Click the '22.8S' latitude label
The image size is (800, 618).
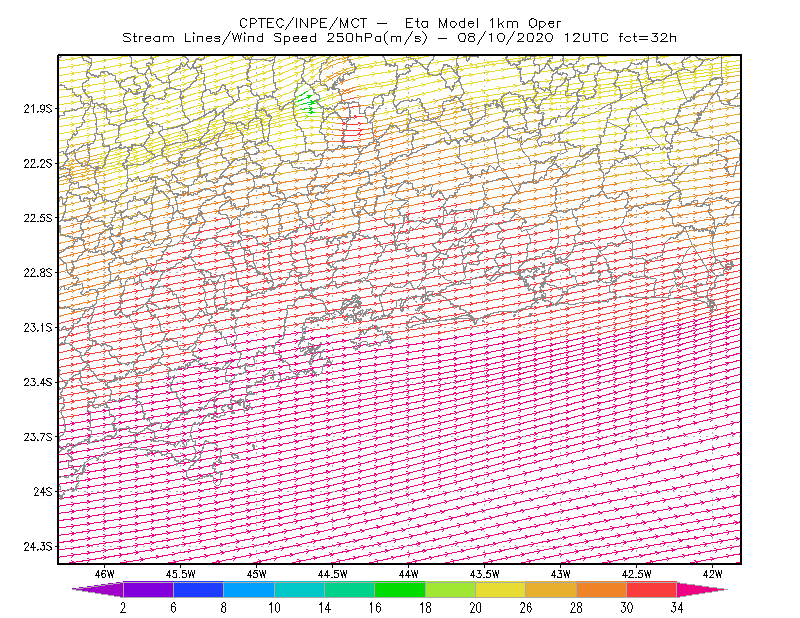38,273
